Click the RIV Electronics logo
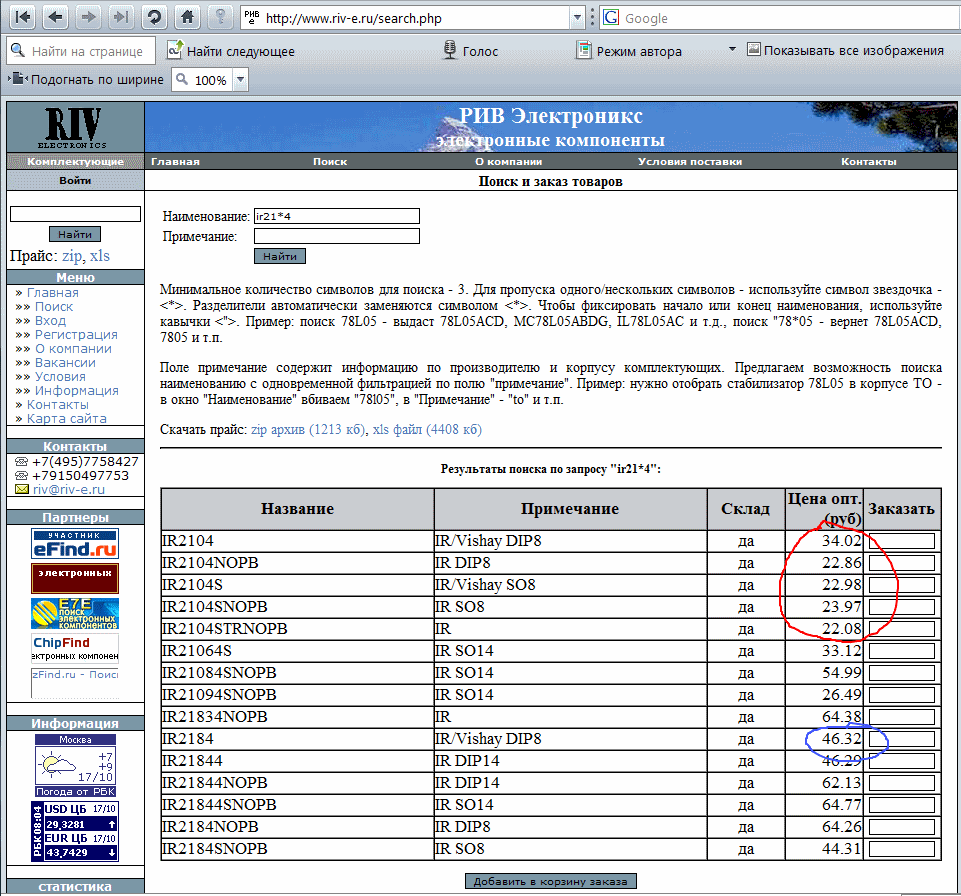Viewport: 961px width, 896px height. point(75,127)
